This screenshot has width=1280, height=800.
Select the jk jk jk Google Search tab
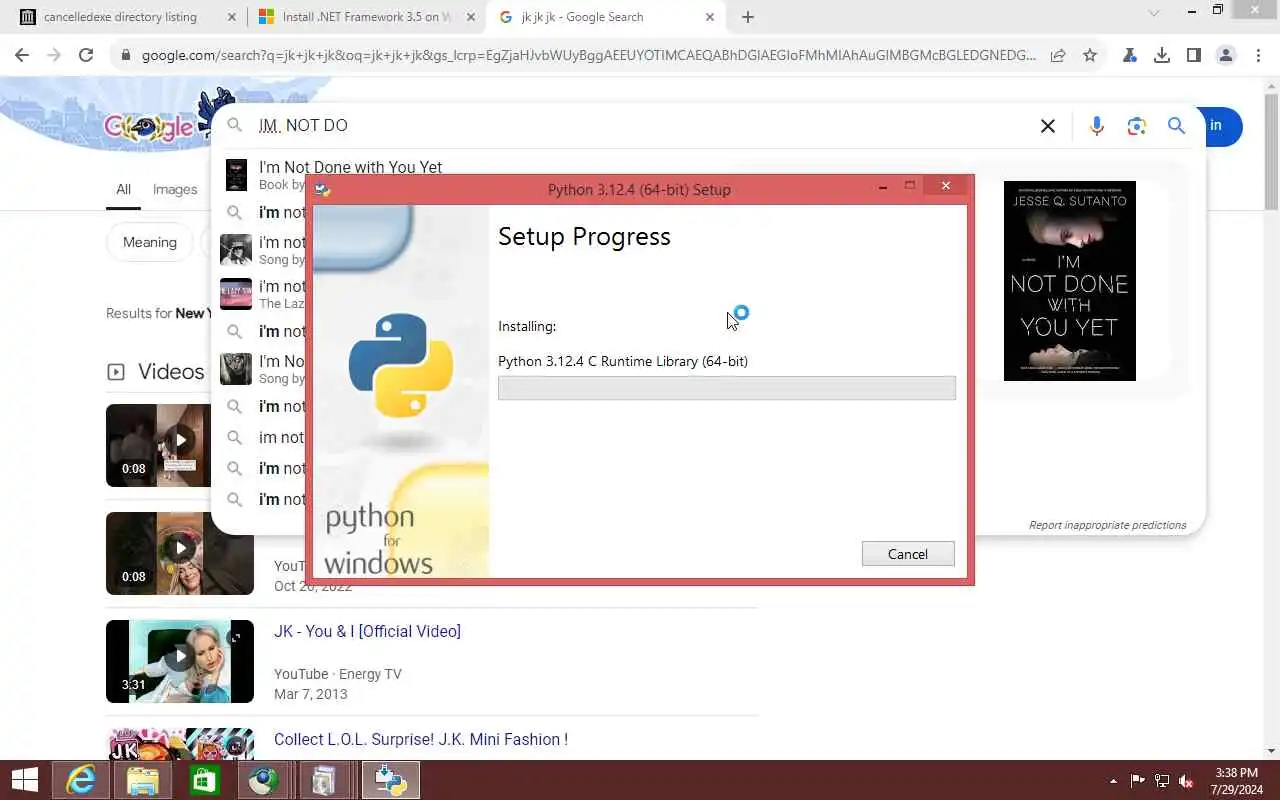[x=607, y=17]
